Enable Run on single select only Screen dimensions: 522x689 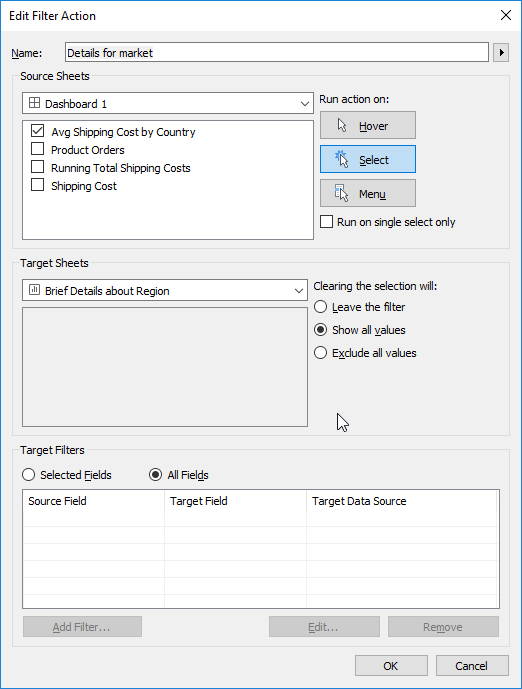coord(326,221)
